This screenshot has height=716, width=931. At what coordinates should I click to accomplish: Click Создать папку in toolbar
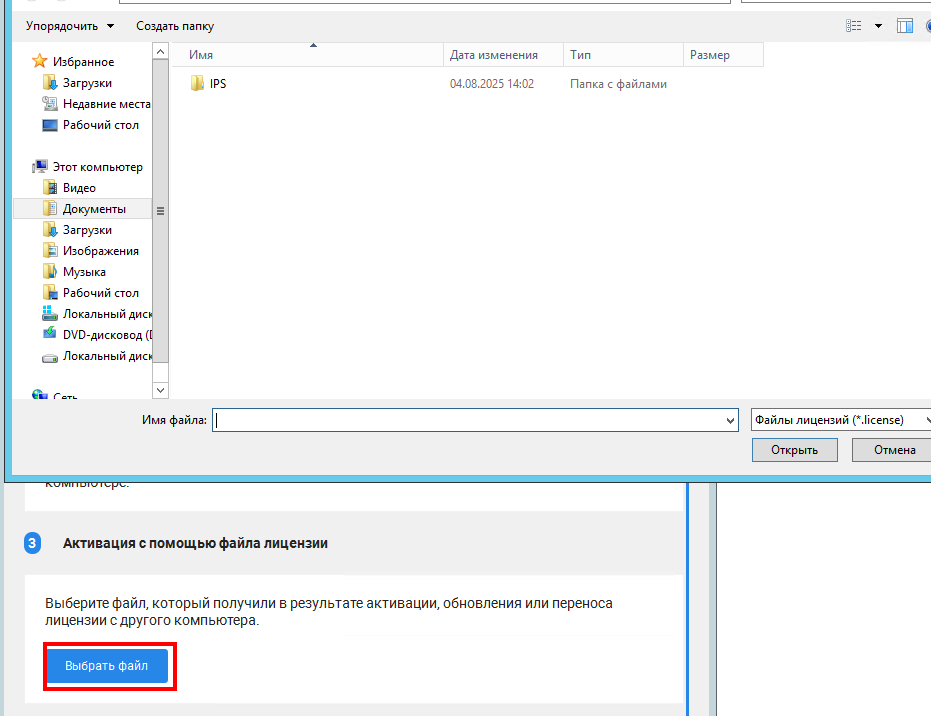pos(175,26)
